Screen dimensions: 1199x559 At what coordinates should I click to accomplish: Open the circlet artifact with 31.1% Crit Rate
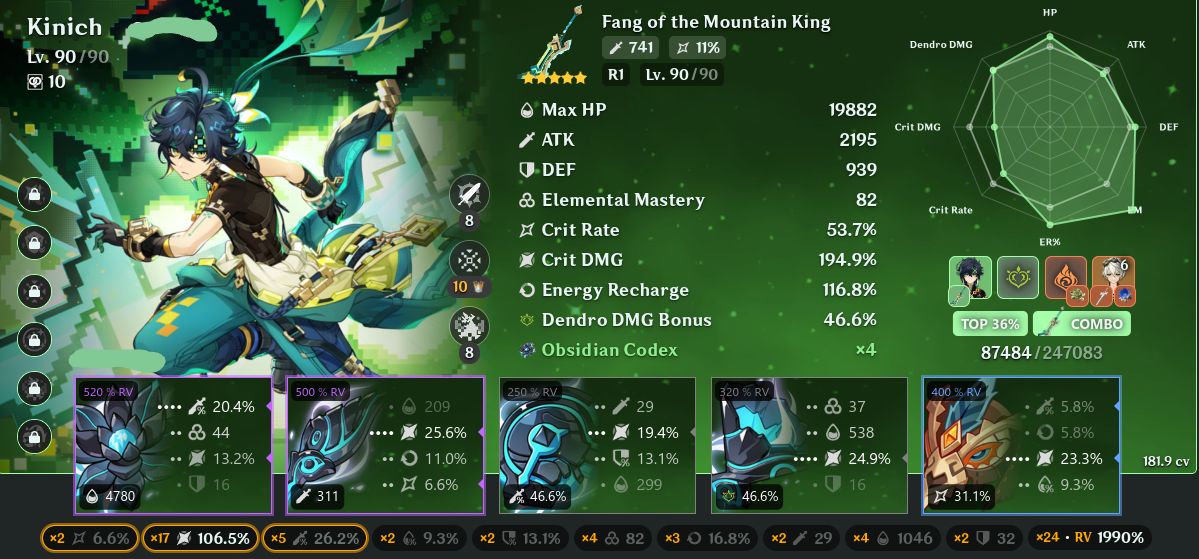(x=1022, y=445)
